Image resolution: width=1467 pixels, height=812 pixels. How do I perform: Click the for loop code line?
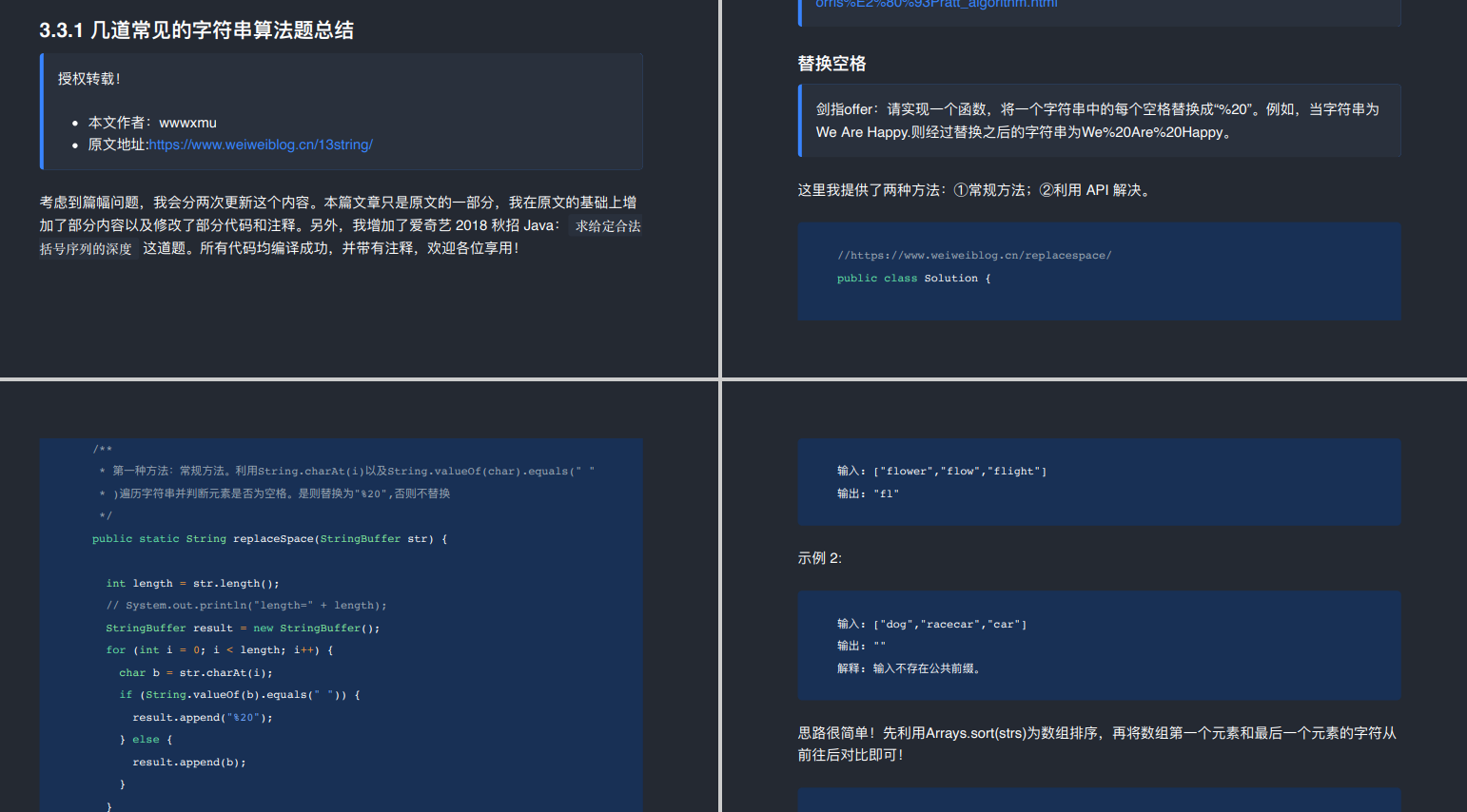click(x=220, y=650)
